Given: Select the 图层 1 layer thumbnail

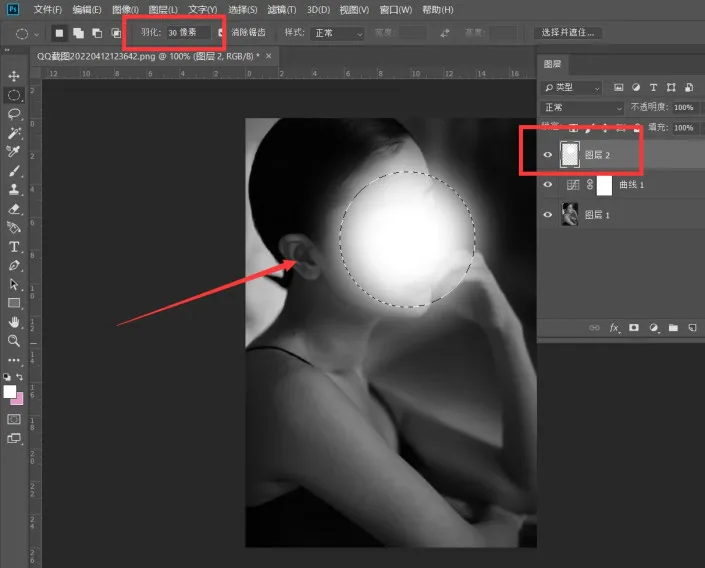Looking at the screenshot, I should 570,214.
